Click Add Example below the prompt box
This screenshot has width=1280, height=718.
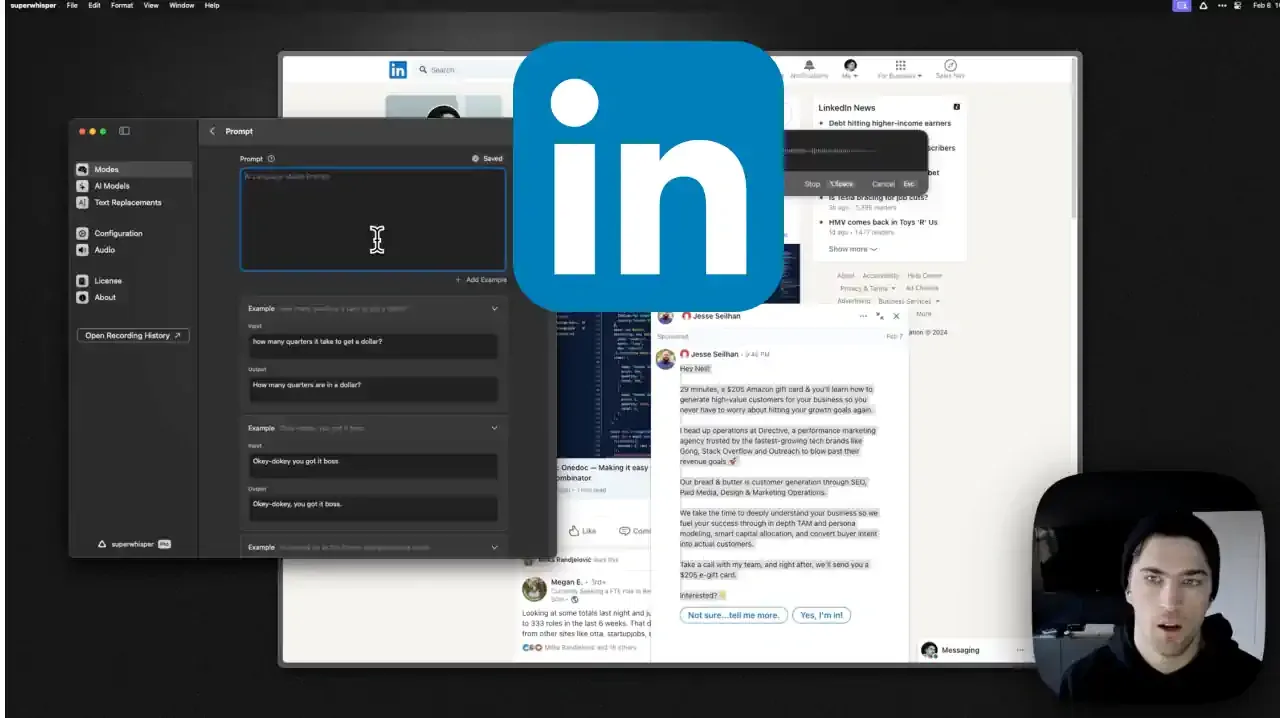481,280
